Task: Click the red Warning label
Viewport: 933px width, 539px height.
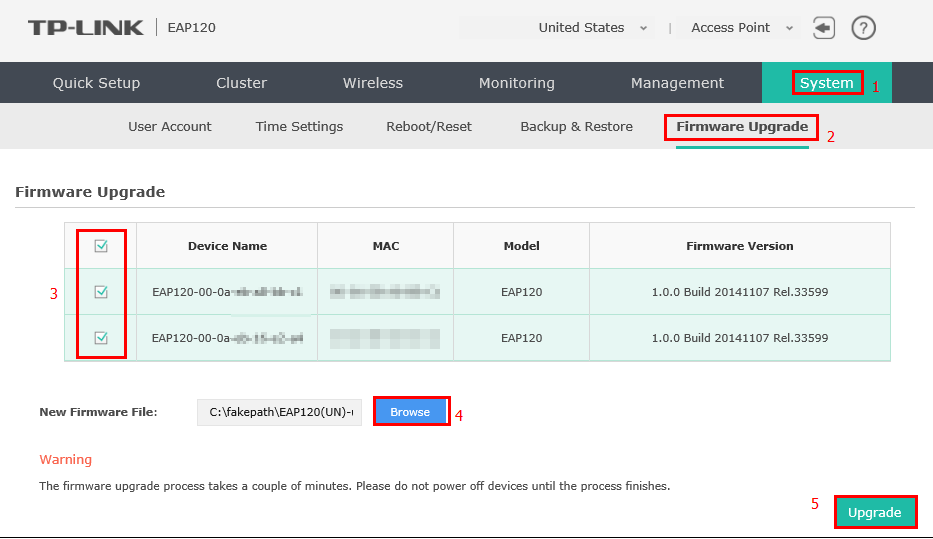Action: [x=65, y=459]
